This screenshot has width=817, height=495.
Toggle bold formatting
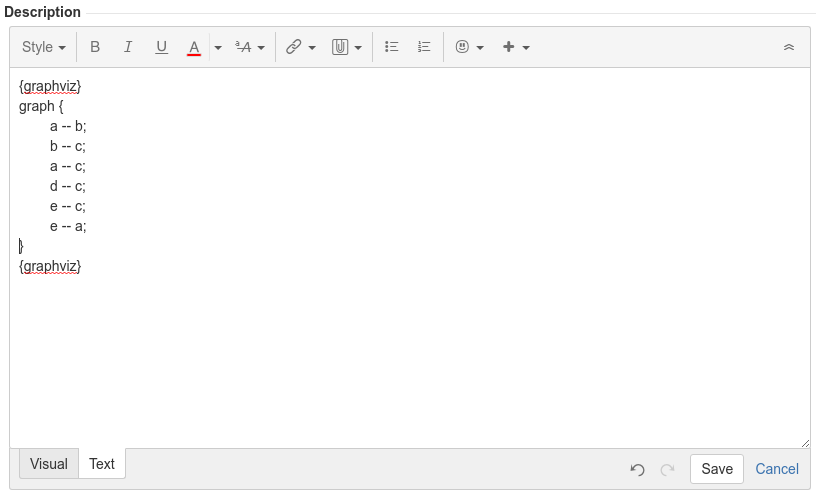click(x=95, y=47)
